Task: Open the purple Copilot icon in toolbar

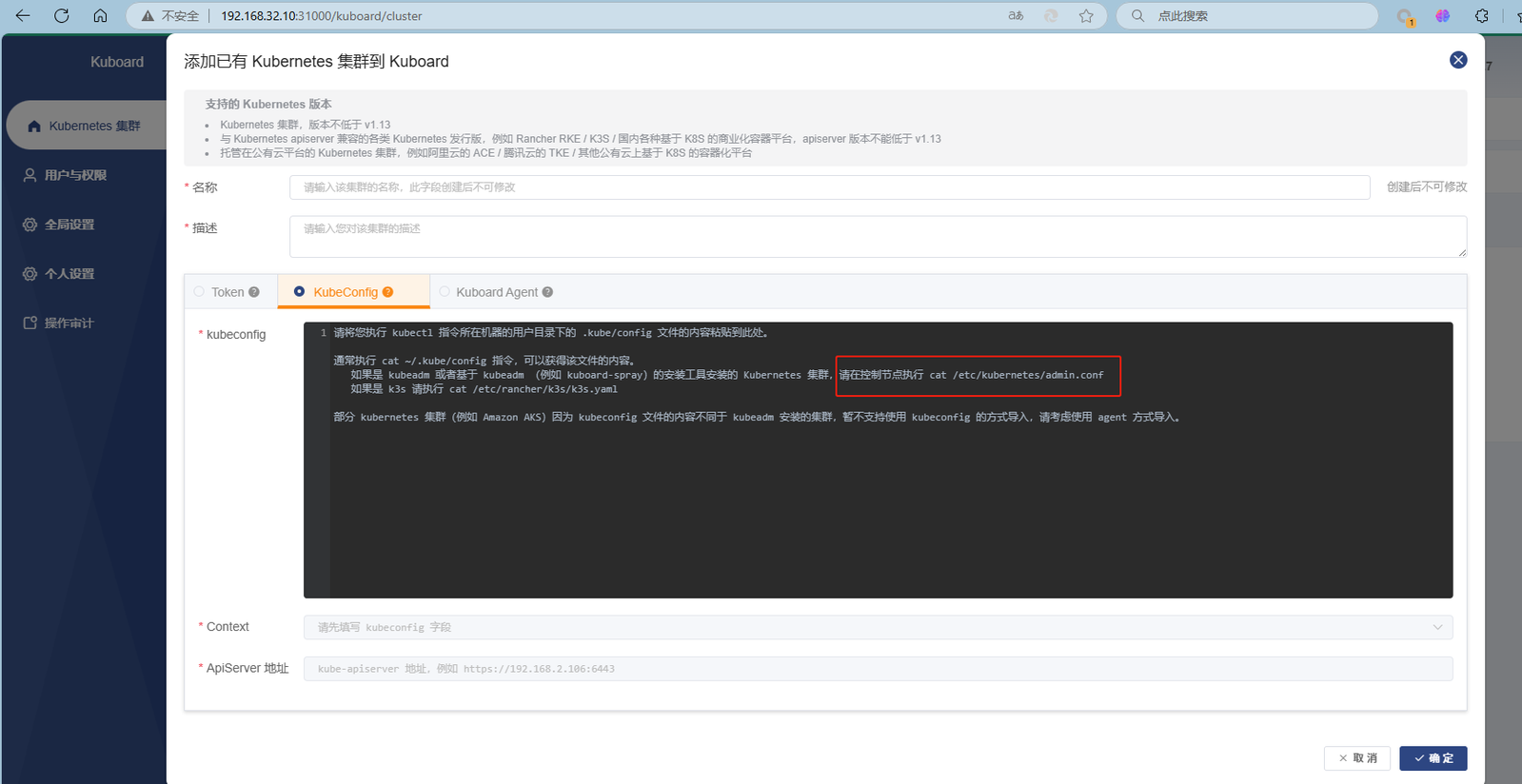Action: pyautogui.click(x=1443, y=16)
